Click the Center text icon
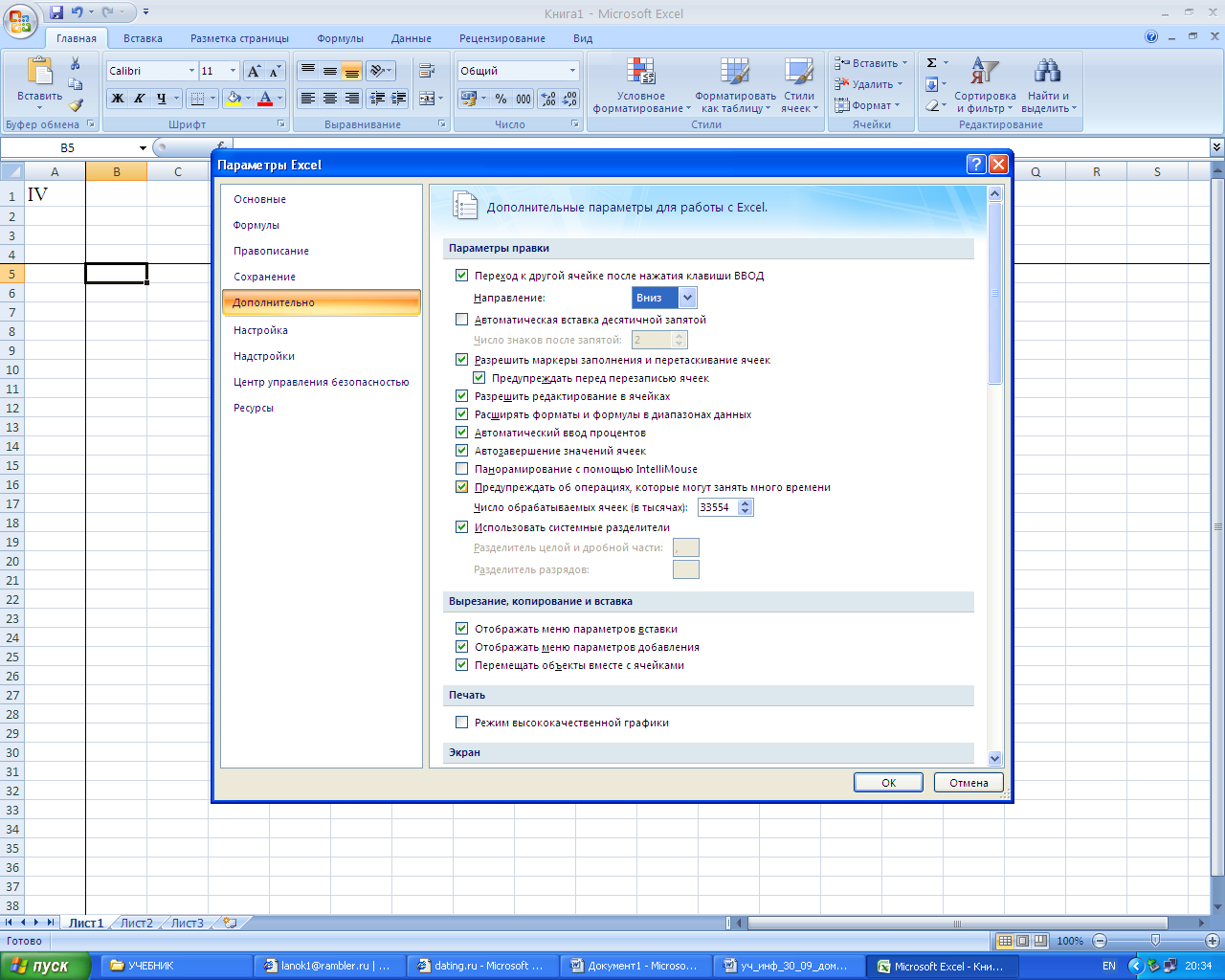This screenshot has width=1225, height=980. tap(329, 98)
